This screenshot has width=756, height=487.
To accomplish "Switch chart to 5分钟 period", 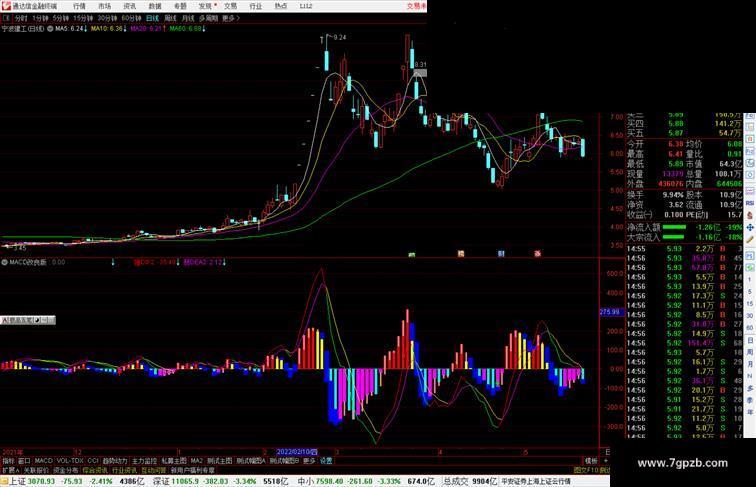I will (x=61, y=18).
